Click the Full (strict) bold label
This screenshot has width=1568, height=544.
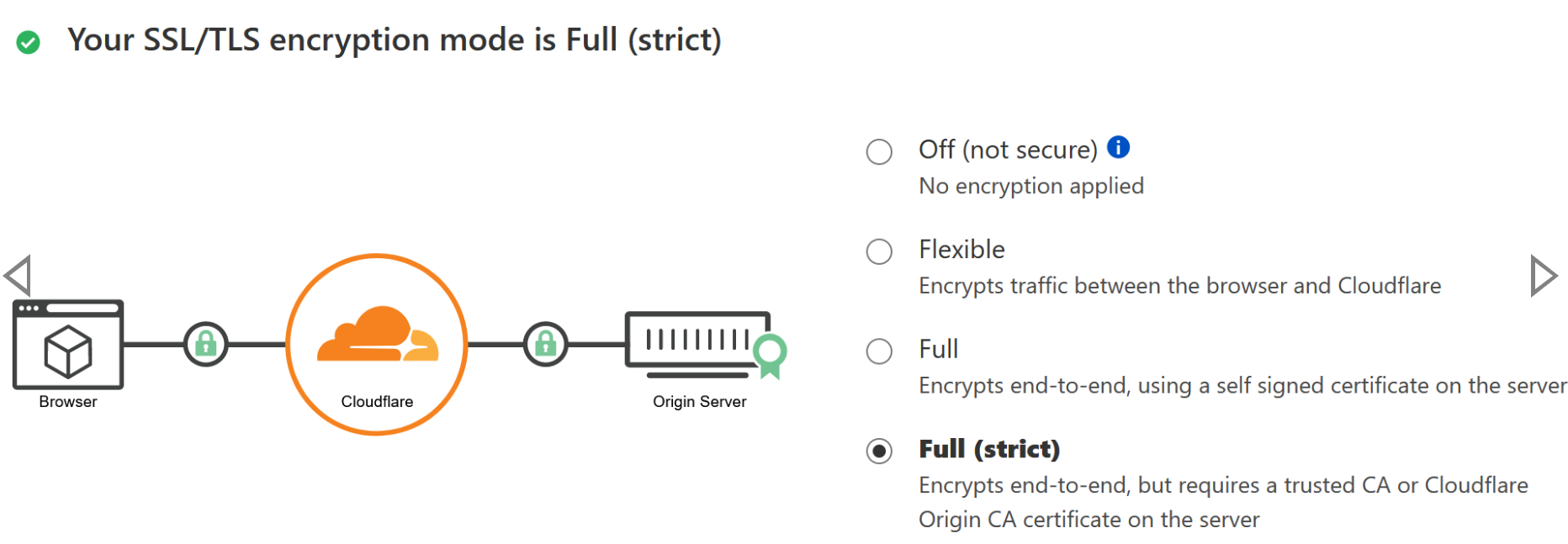(989, 449)
